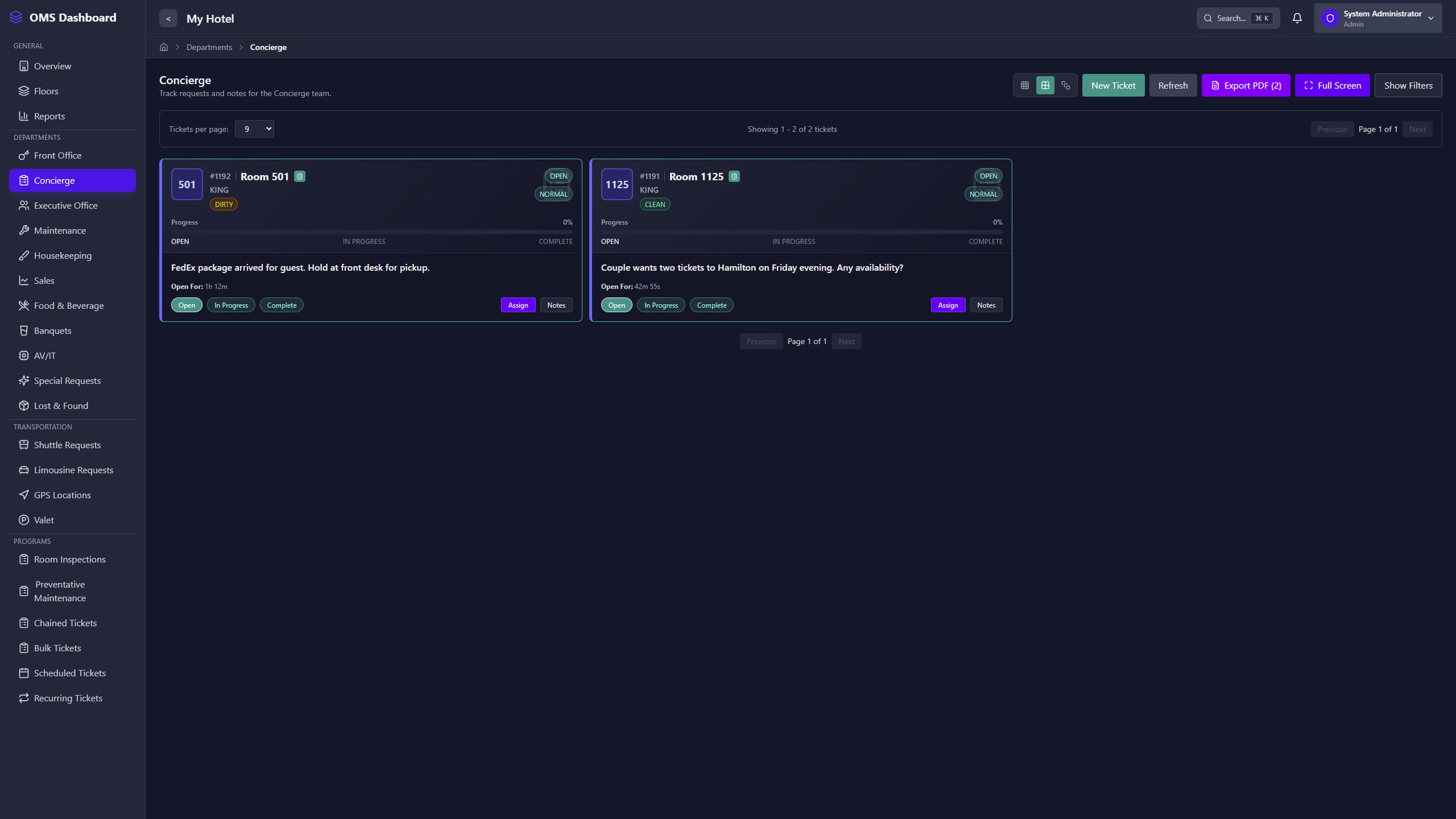Screen dimensions: 1456x819
Task: Toggle the large grid view option
Action: click(x=1045, y=86)
